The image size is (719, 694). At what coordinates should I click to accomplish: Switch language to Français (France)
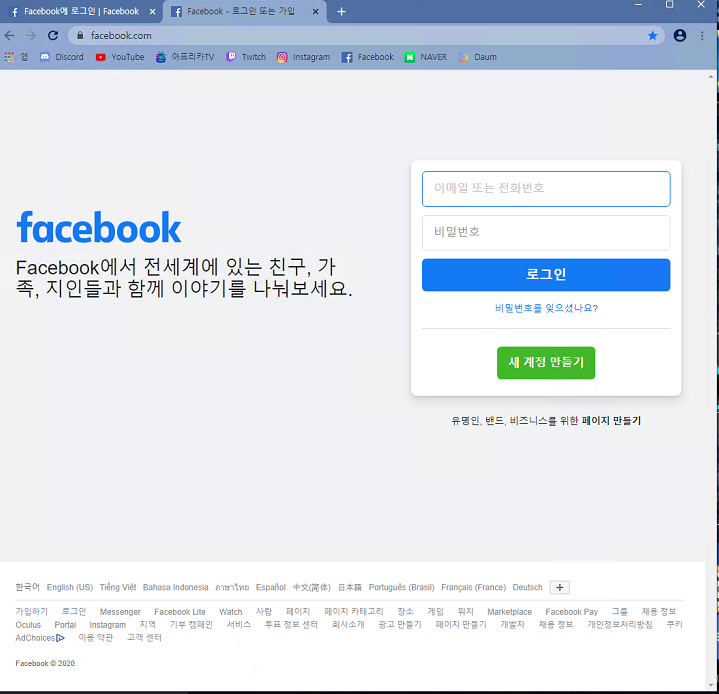click(x=473, y=587)
